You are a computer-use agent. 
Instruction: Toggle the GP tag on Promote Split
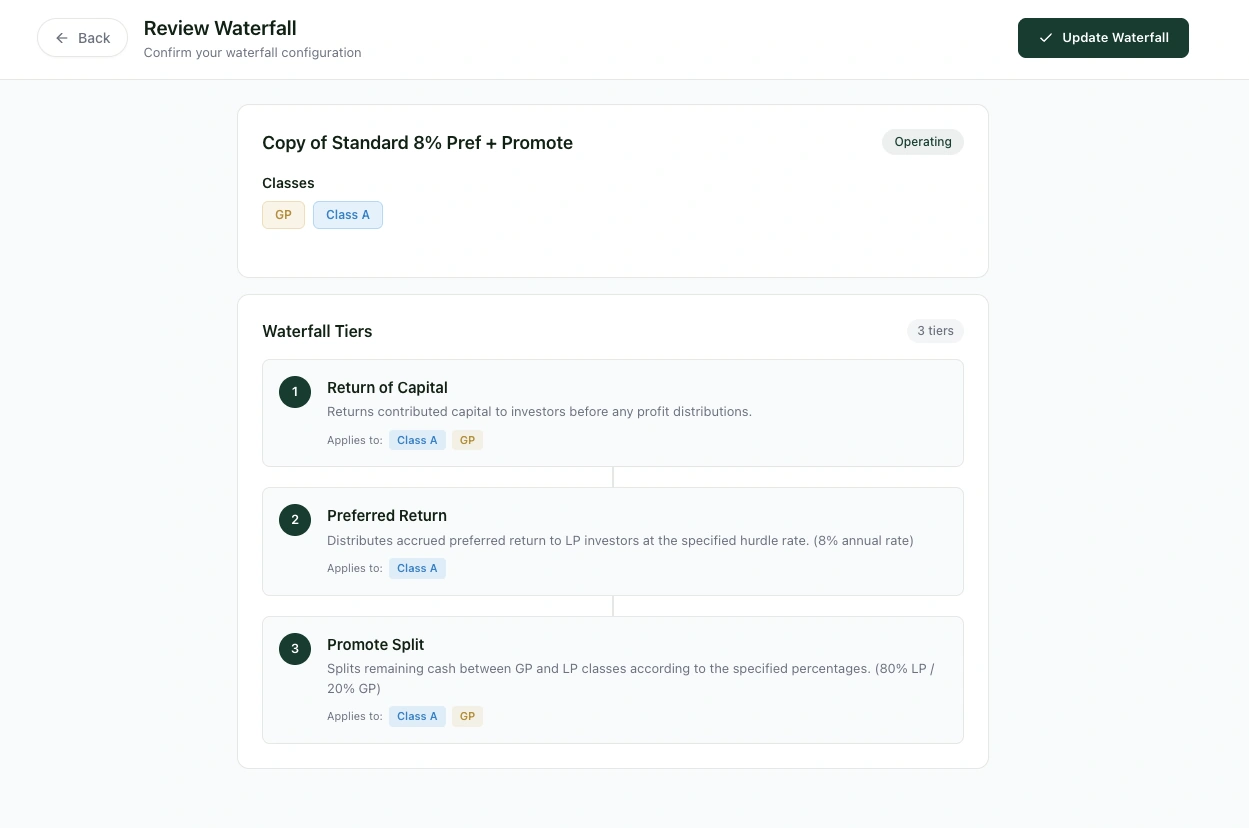tap(467, 716)
